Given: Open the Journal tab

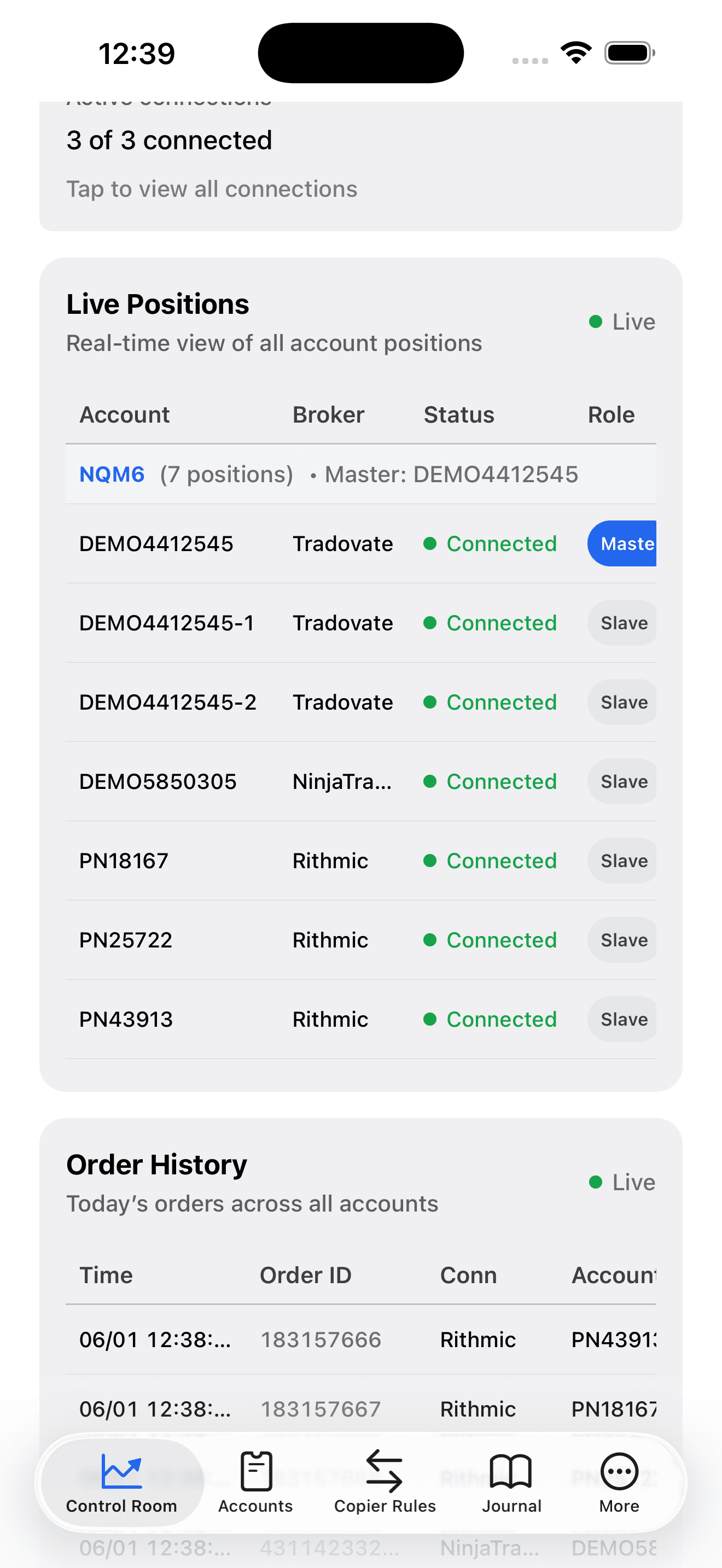Looking at the screenshot, I should pos(511,1483).
